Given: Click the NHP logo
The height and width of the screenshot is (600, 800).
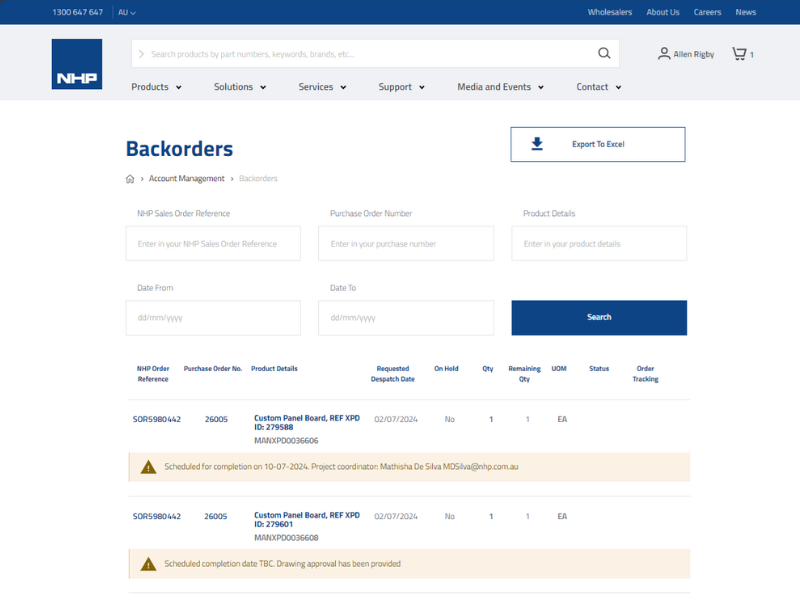Looking at the screenshot, I should pyautogui.click(x=77, y=64).
